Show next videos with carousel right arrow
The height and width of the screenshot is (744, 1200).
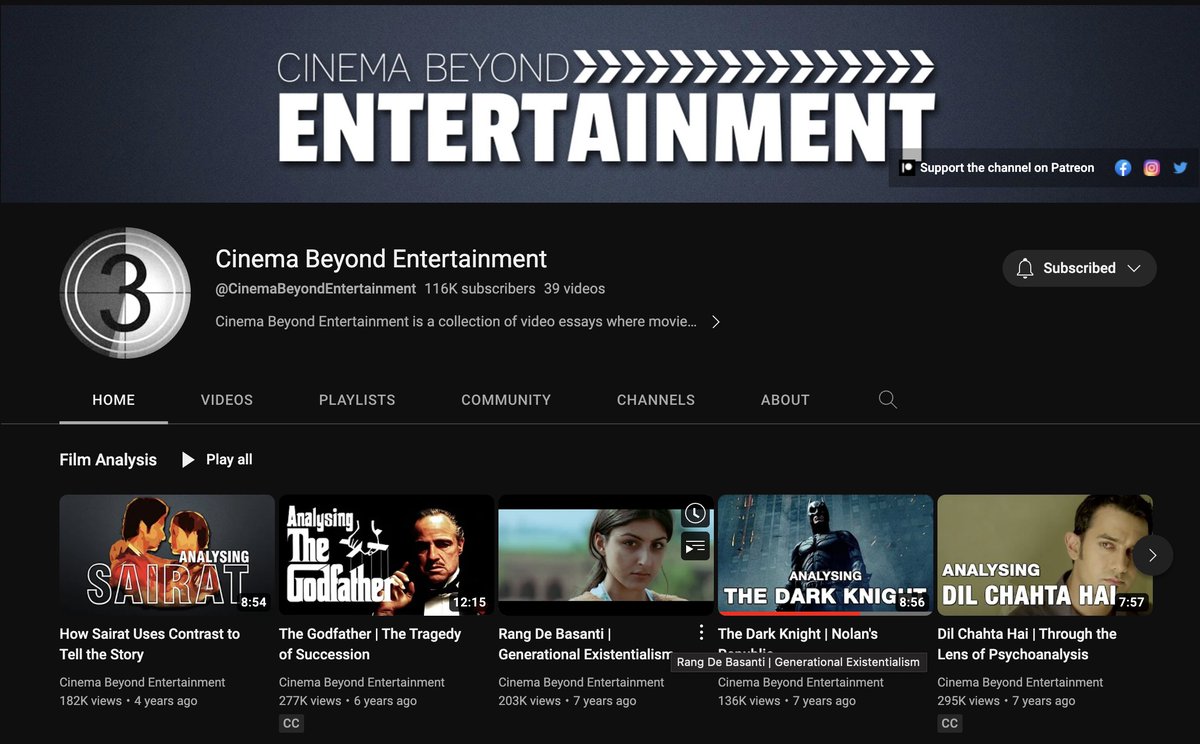click(x=1153, y=555)
